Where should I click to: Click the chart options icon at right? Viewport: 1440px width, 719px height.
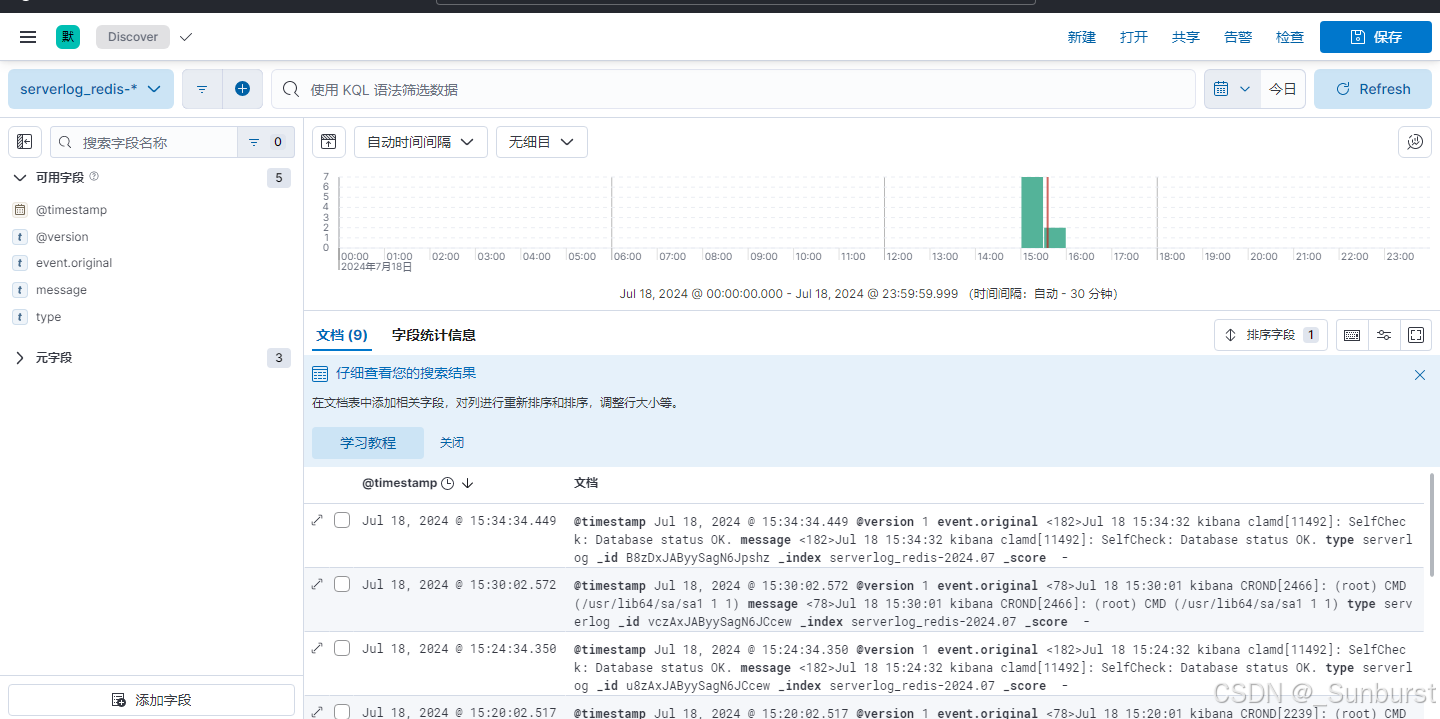coord(1415,142)
